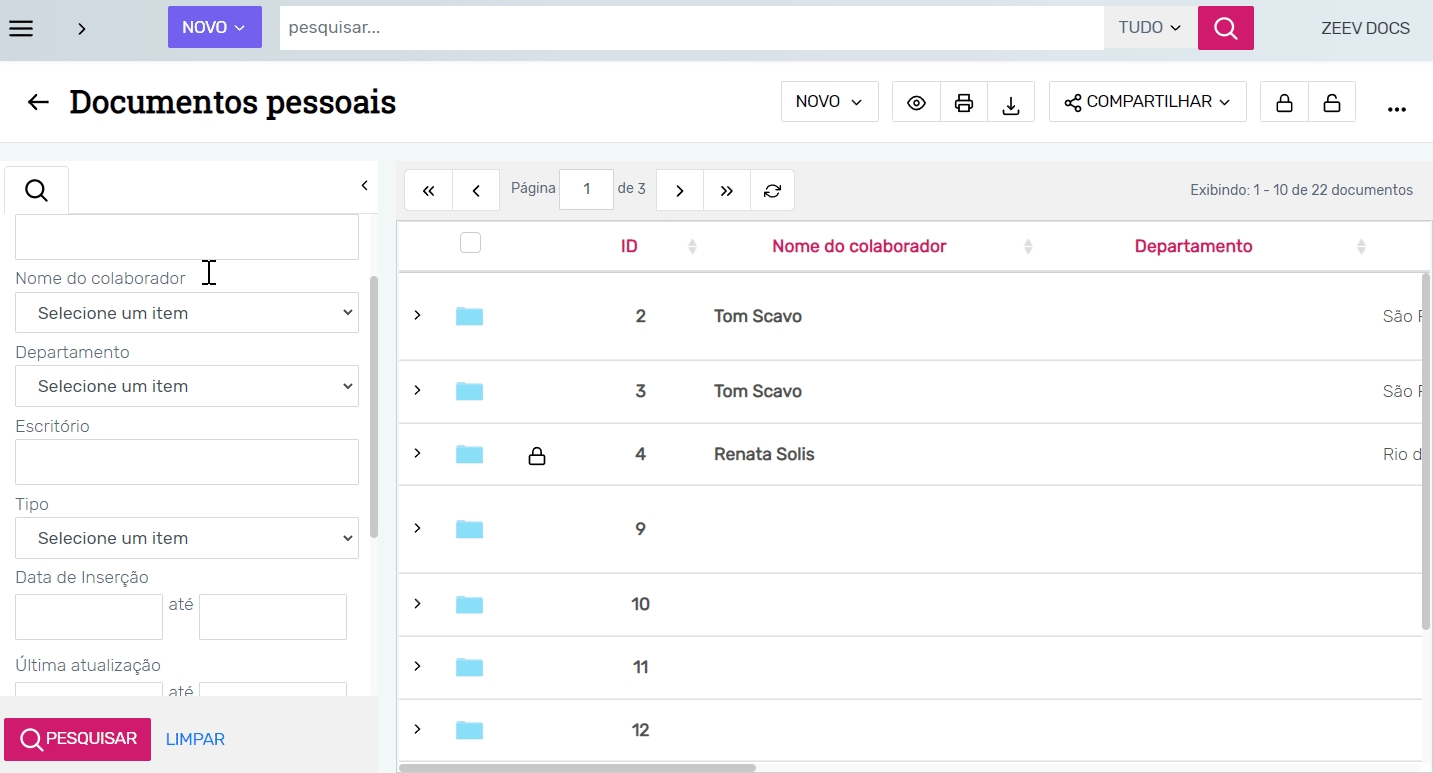Go back using the left arrow
This screenshot has height=773, width=1433.
pos(38,102)
